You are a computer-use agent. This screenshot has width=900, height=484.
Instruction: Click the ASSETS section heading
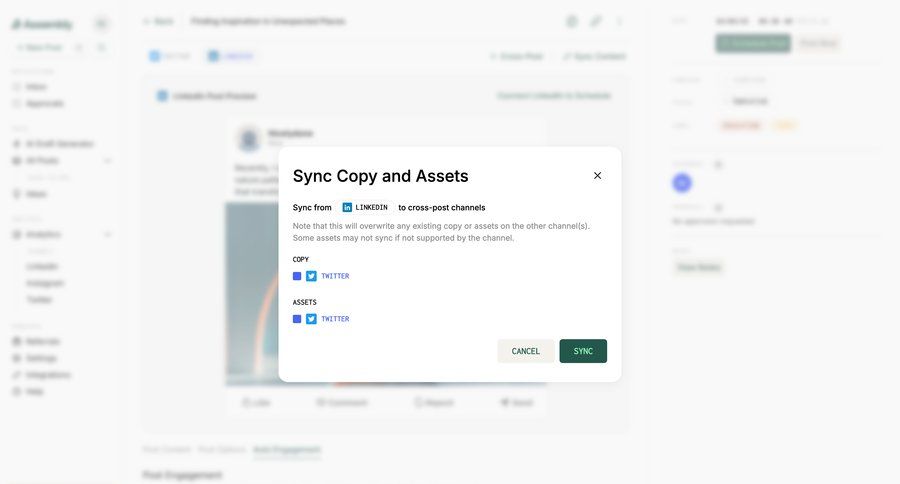(x=305, y=302)
